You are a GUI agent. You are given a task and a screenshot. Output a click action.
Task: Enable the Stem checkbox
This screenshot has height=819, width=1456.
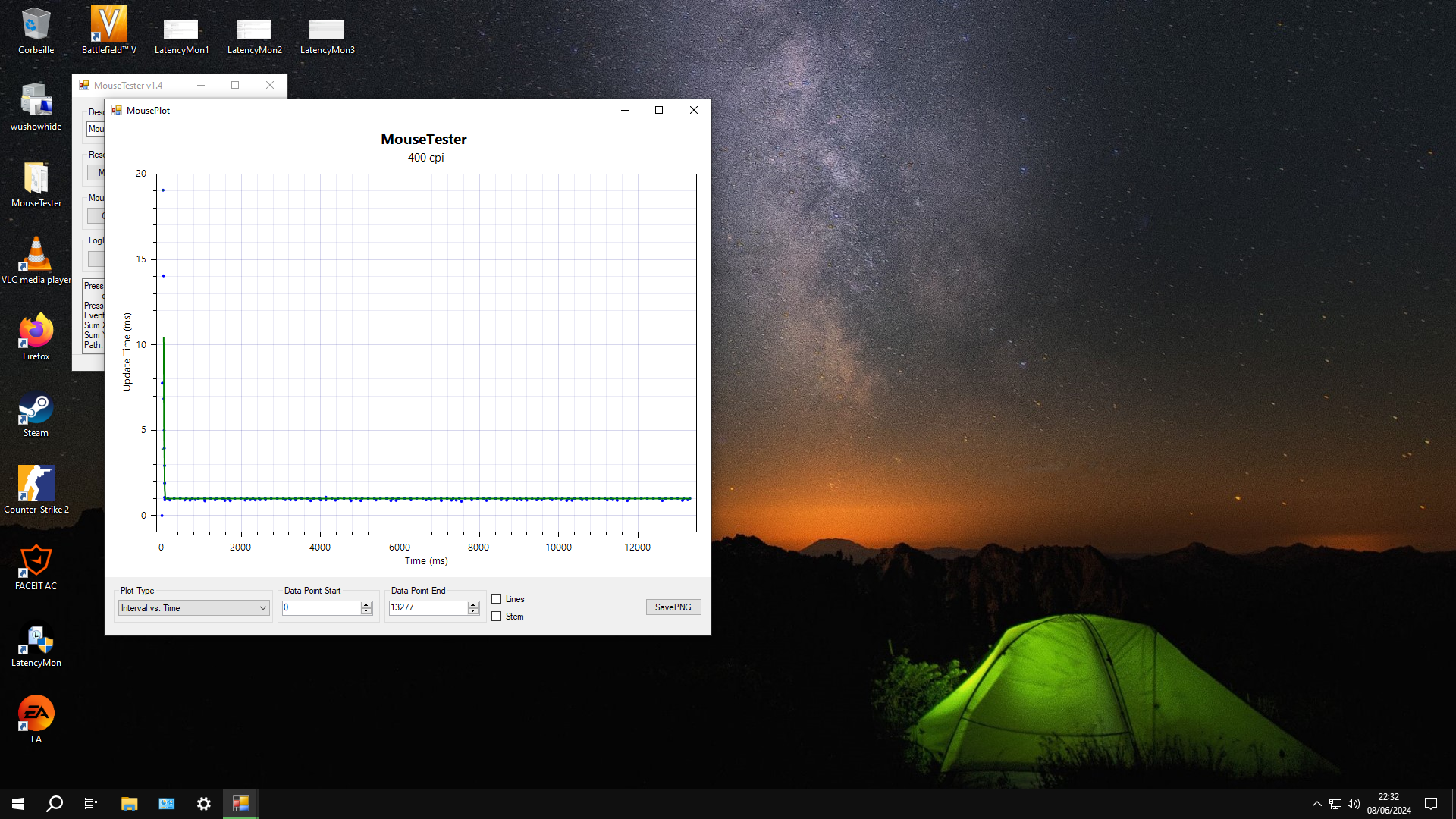click(x=497, y=617)
